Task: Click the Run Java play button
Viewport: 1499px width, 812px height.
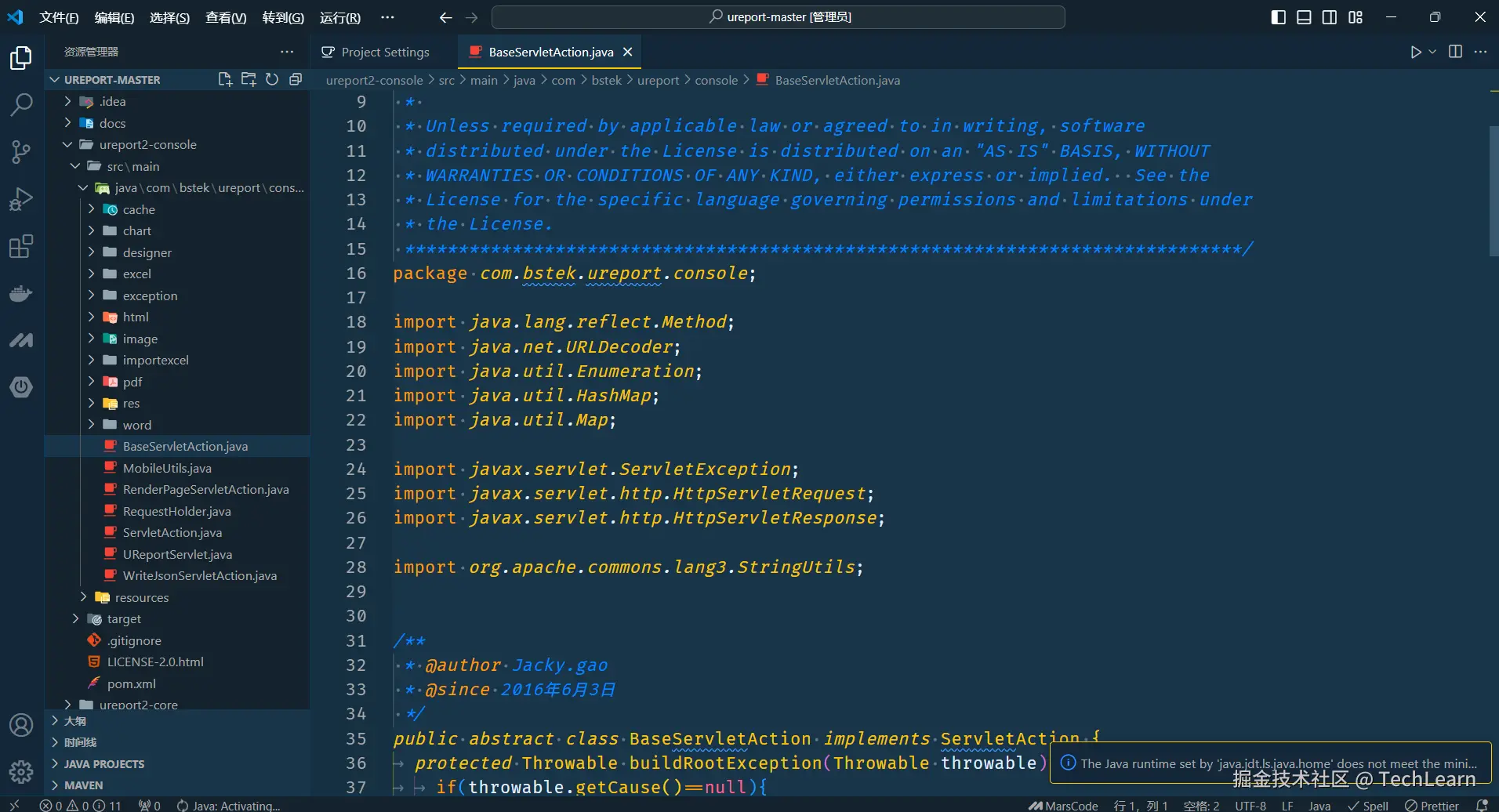Action: [1415, 52]
